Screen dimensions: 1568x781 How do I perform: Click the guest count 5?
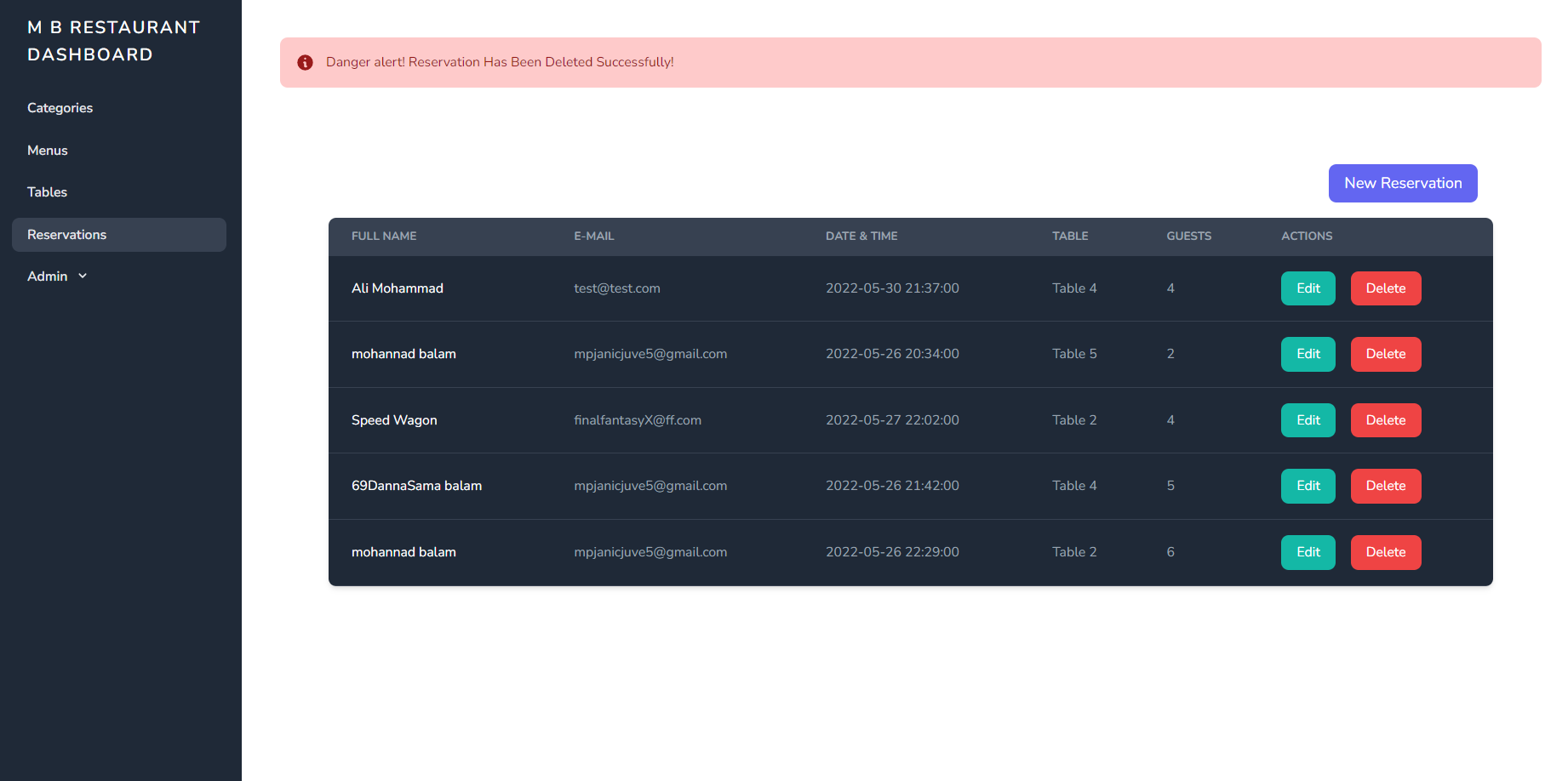coord(1170,486)
